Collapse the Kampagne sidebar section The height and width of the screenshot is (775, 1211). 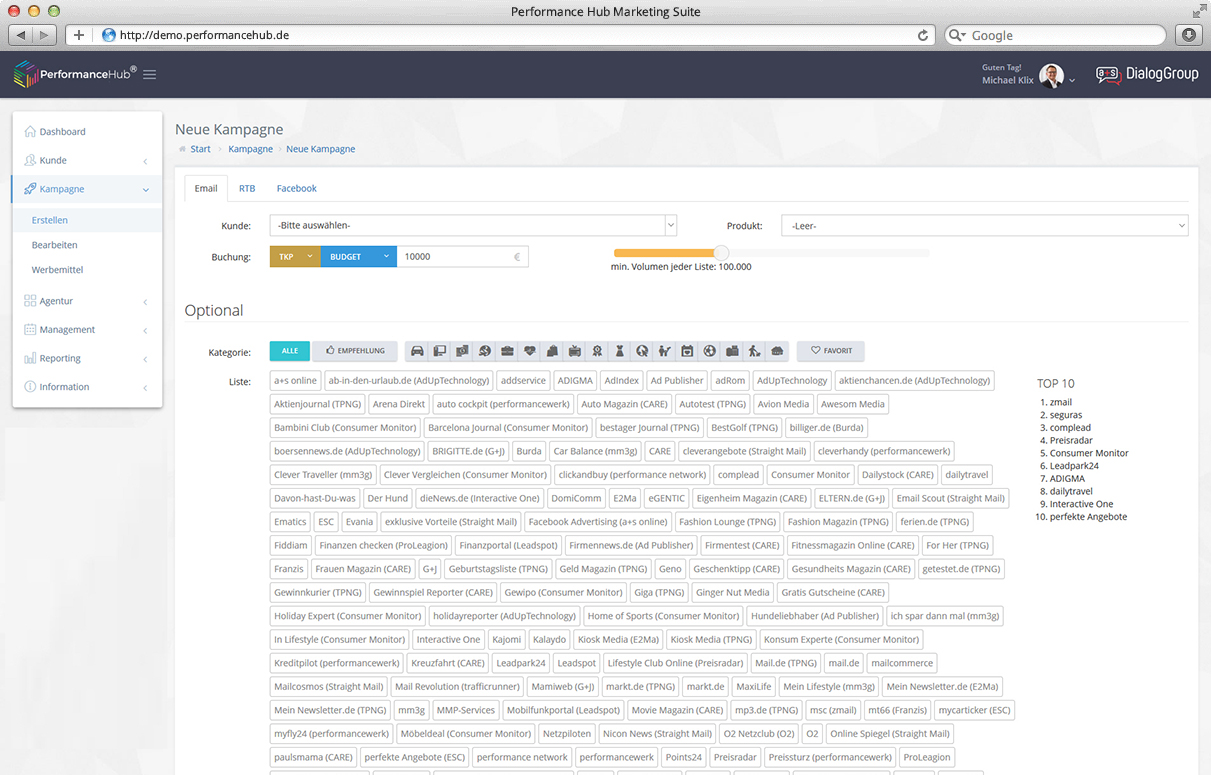point(87,189)
